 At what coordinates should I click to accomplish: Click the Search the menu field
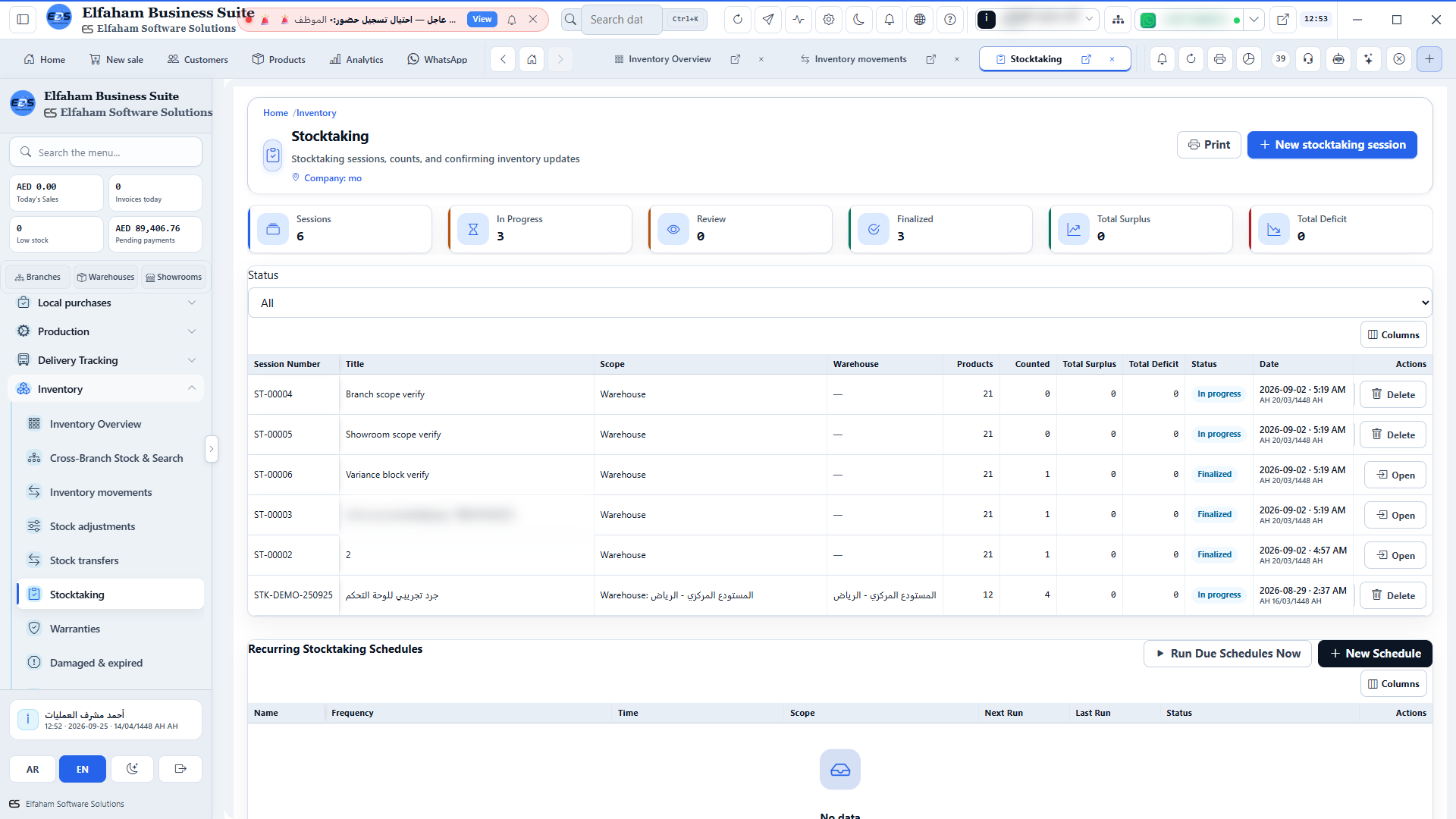[105, 152]
